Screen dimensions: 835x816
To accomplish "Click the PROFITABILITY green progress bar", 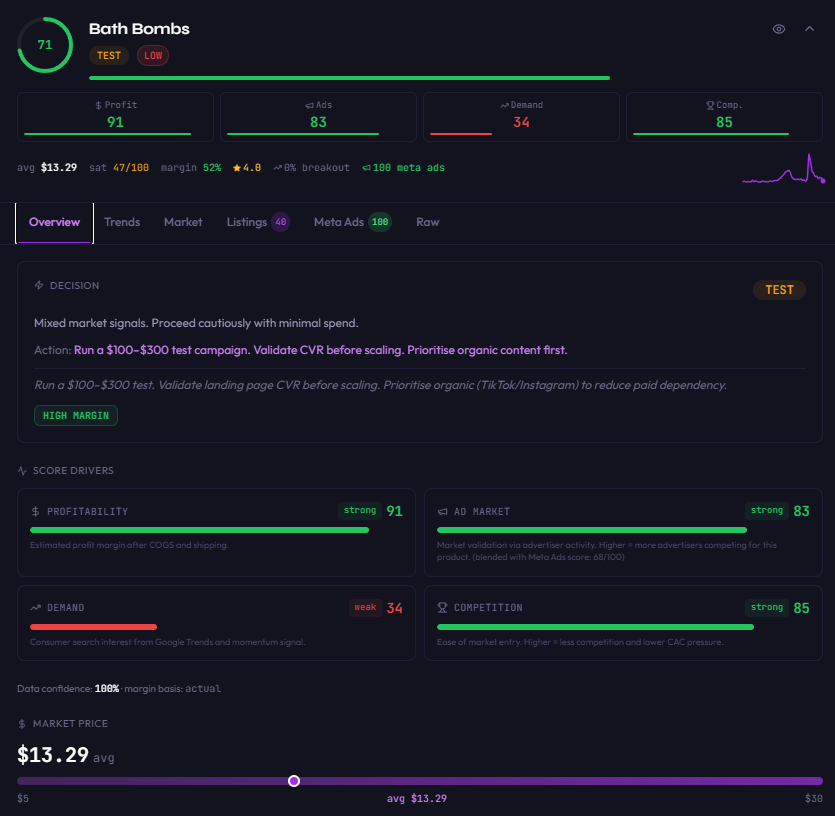I will [200, 530].
